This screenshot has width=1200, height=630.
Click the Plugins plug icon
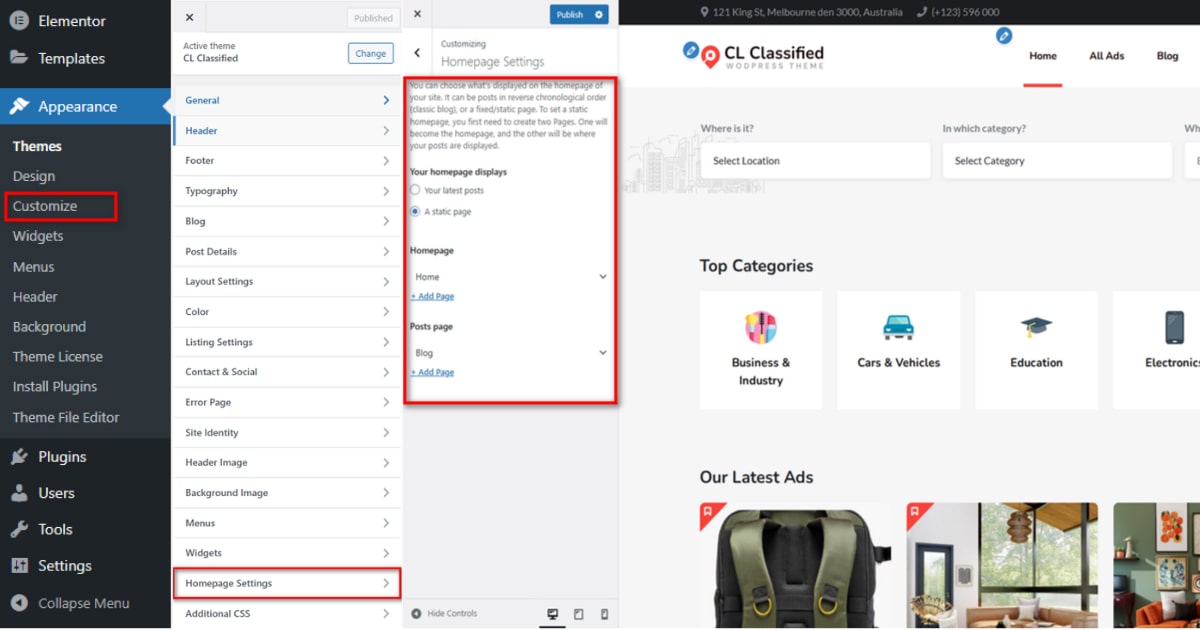coord(19,457)
